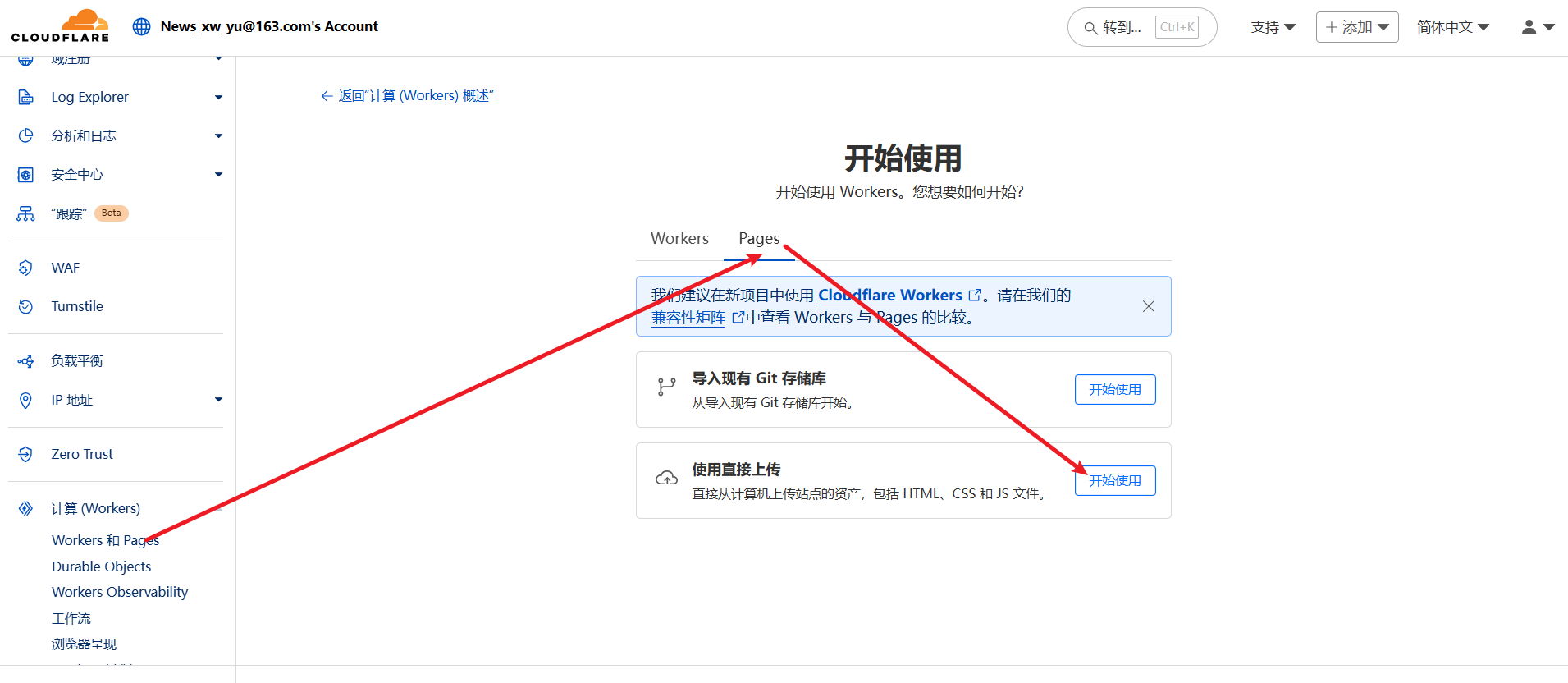Click 开始使用 for 导入现有 Git 存储库
The image size is (1568, 683).
coord(1114,389)
